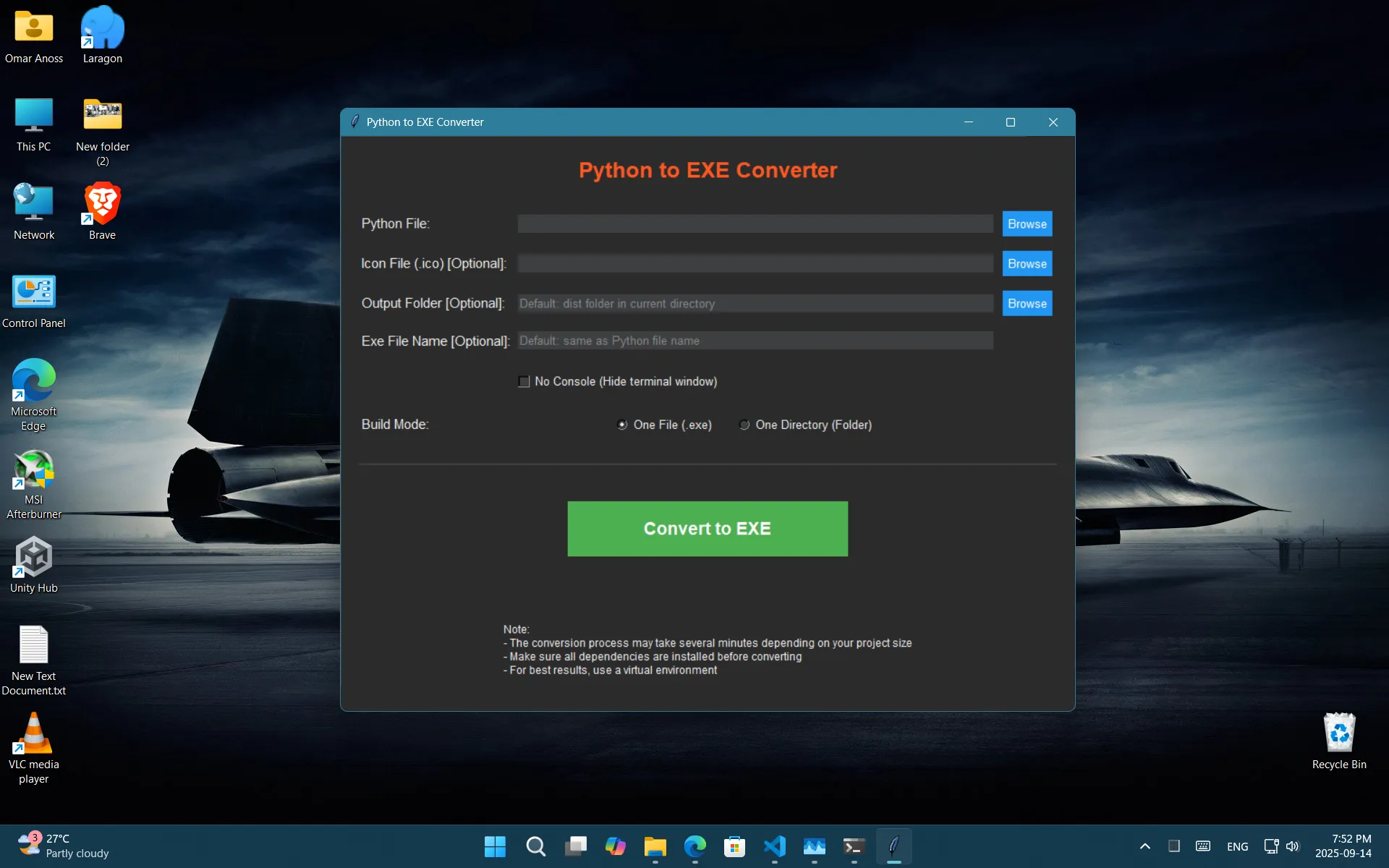Click the File Explorer taskbar icon

[x=655, y=846]
